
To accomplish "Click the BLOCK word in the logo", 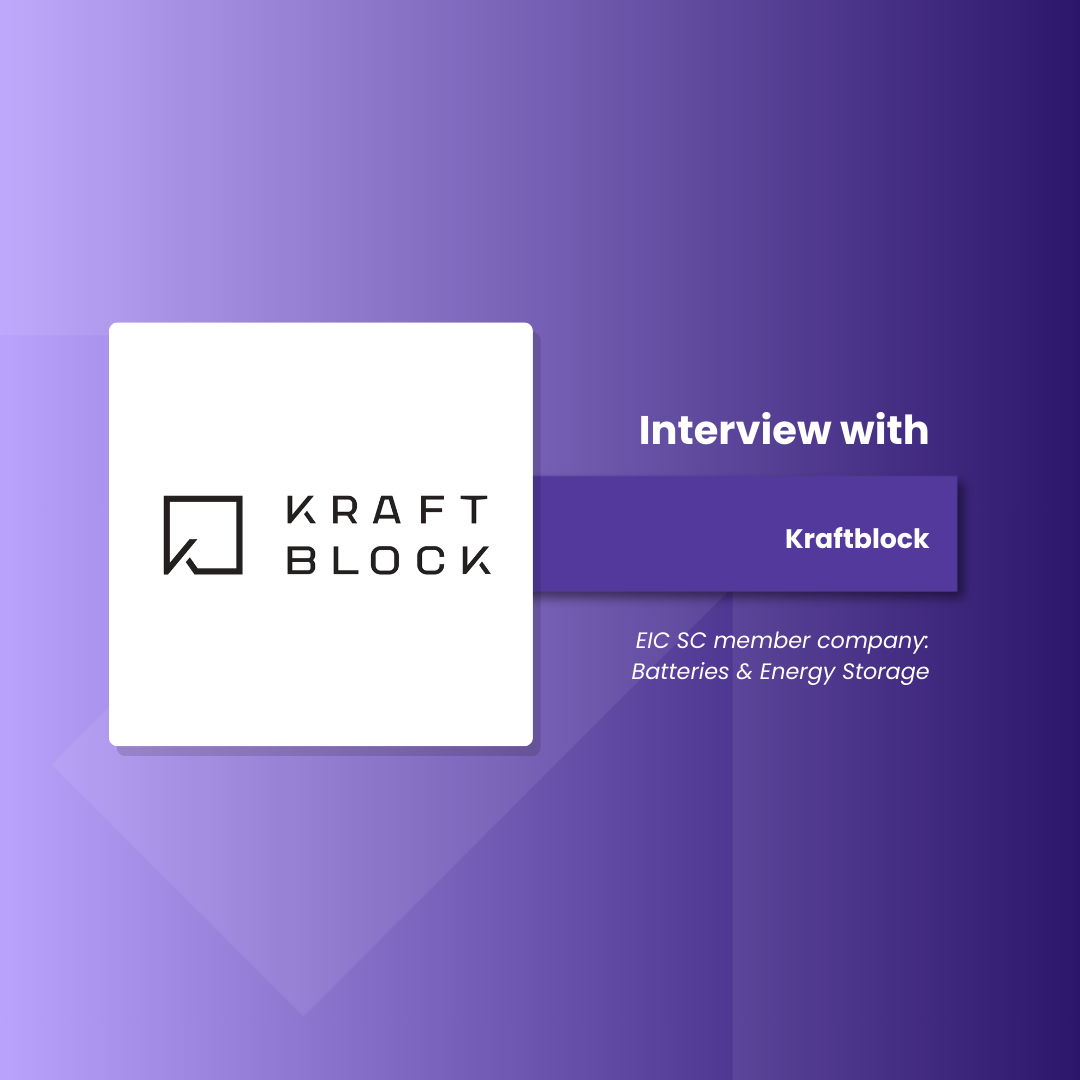I will point(388,560).
